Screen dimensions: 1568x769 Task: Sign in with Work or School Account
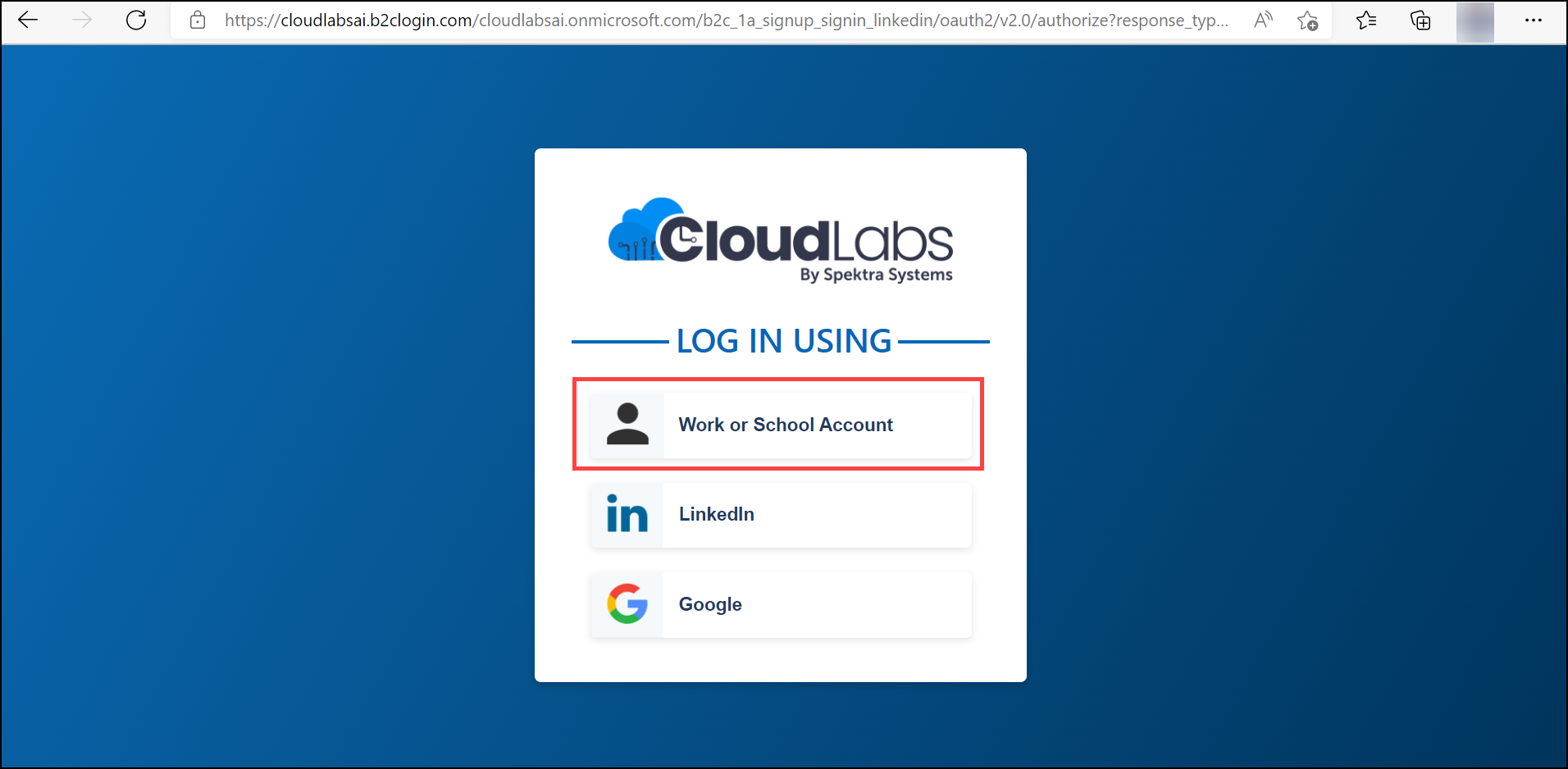point(781,425)
